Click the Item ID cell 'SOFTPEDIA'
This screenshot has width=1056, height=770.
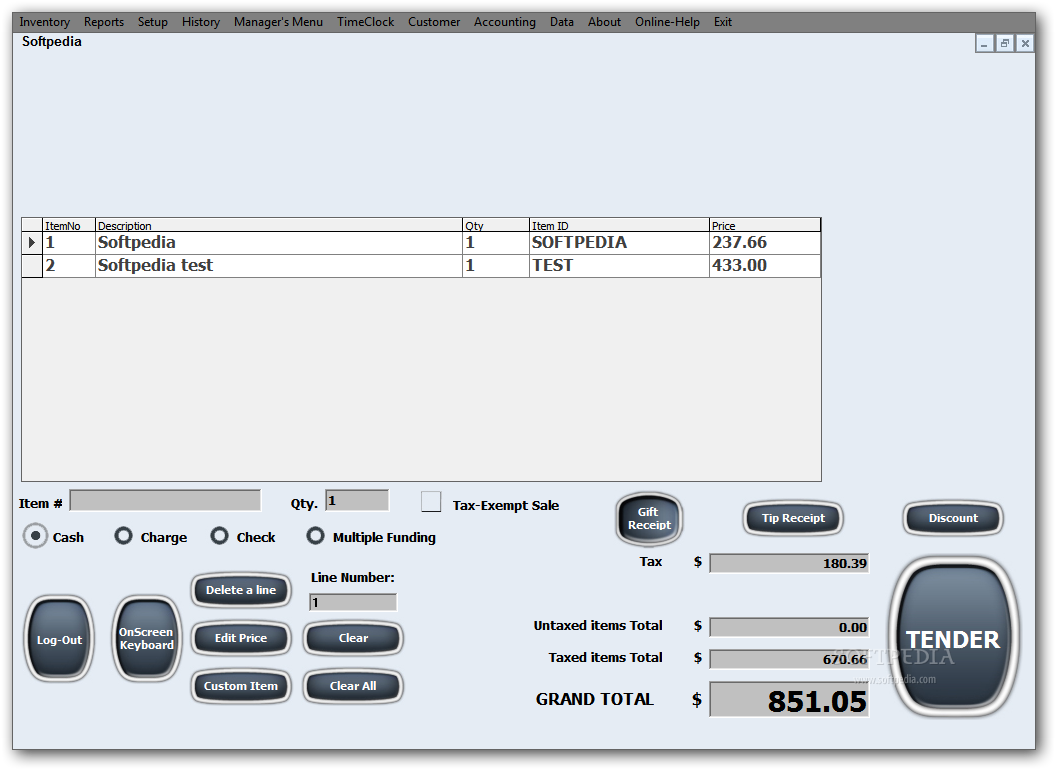tap(620, 243)
